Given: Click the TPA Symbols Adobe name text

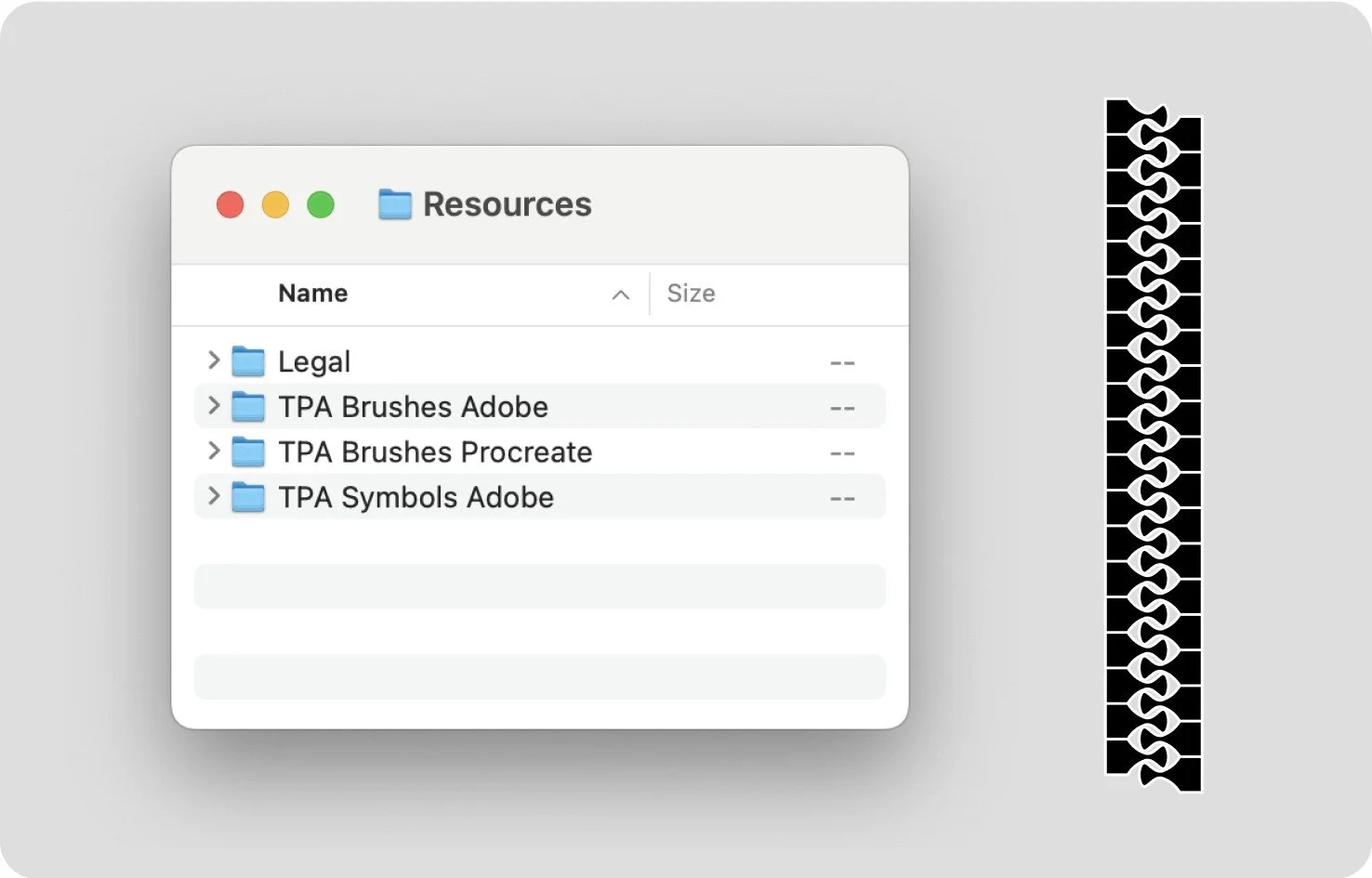Looking at the screenshot, I should click(x=416, y=498).
